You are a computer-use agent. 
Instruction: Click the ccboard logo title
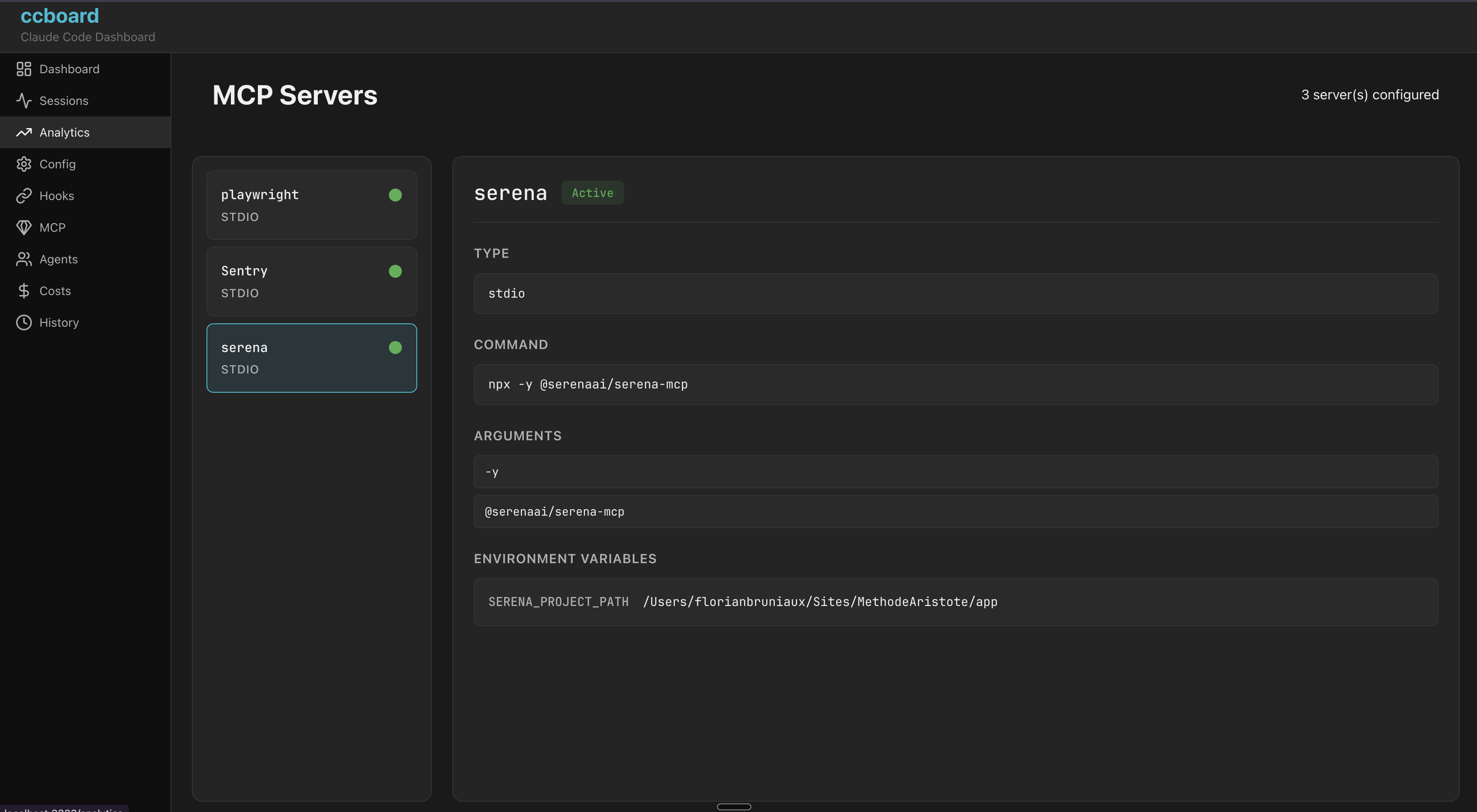pyautogui.click(x=60, y=16)
